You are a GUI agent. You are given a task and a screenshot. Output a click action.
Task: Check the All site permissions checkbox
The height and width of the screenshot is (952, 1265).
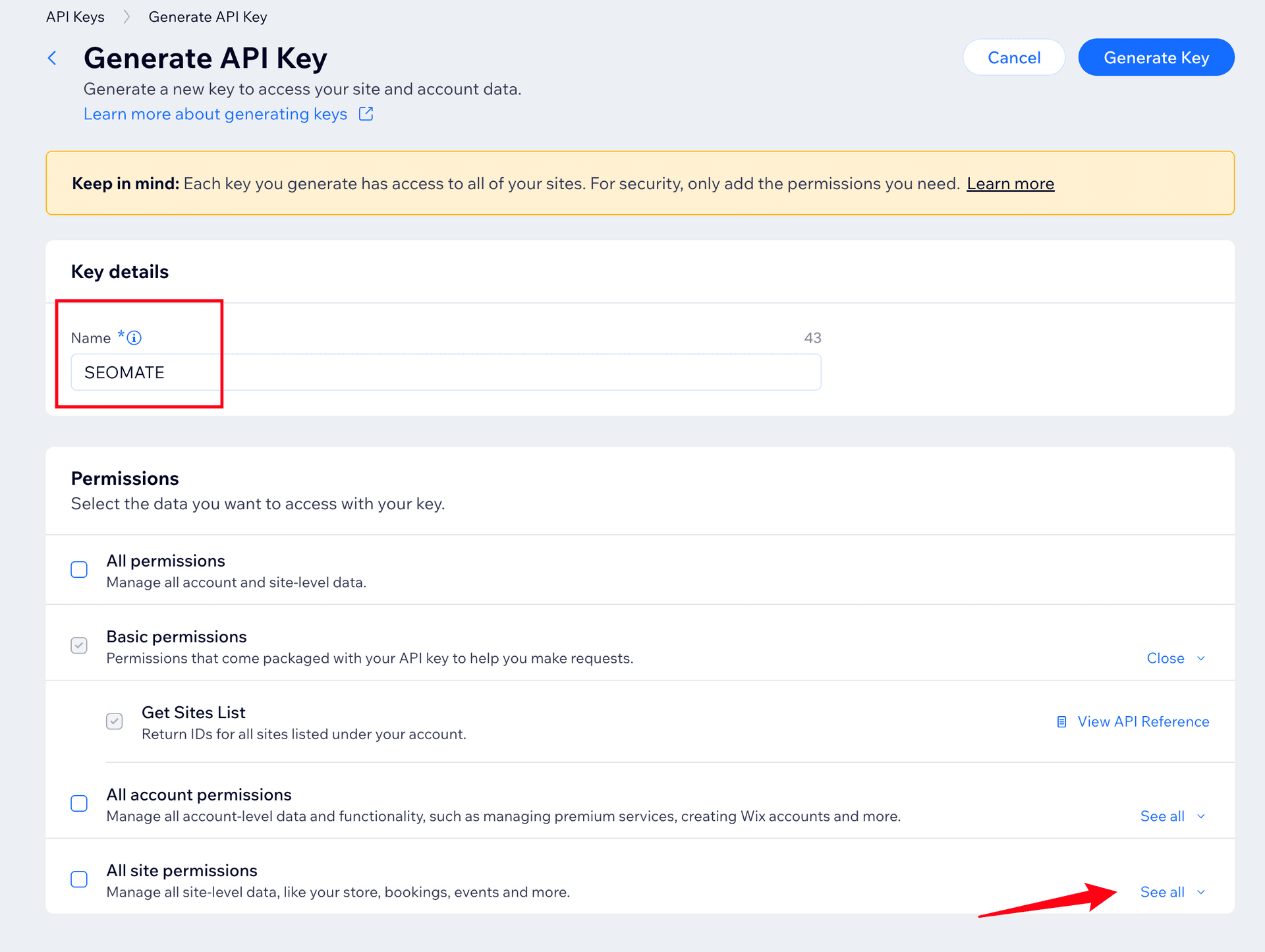click(x=79, y=879)
